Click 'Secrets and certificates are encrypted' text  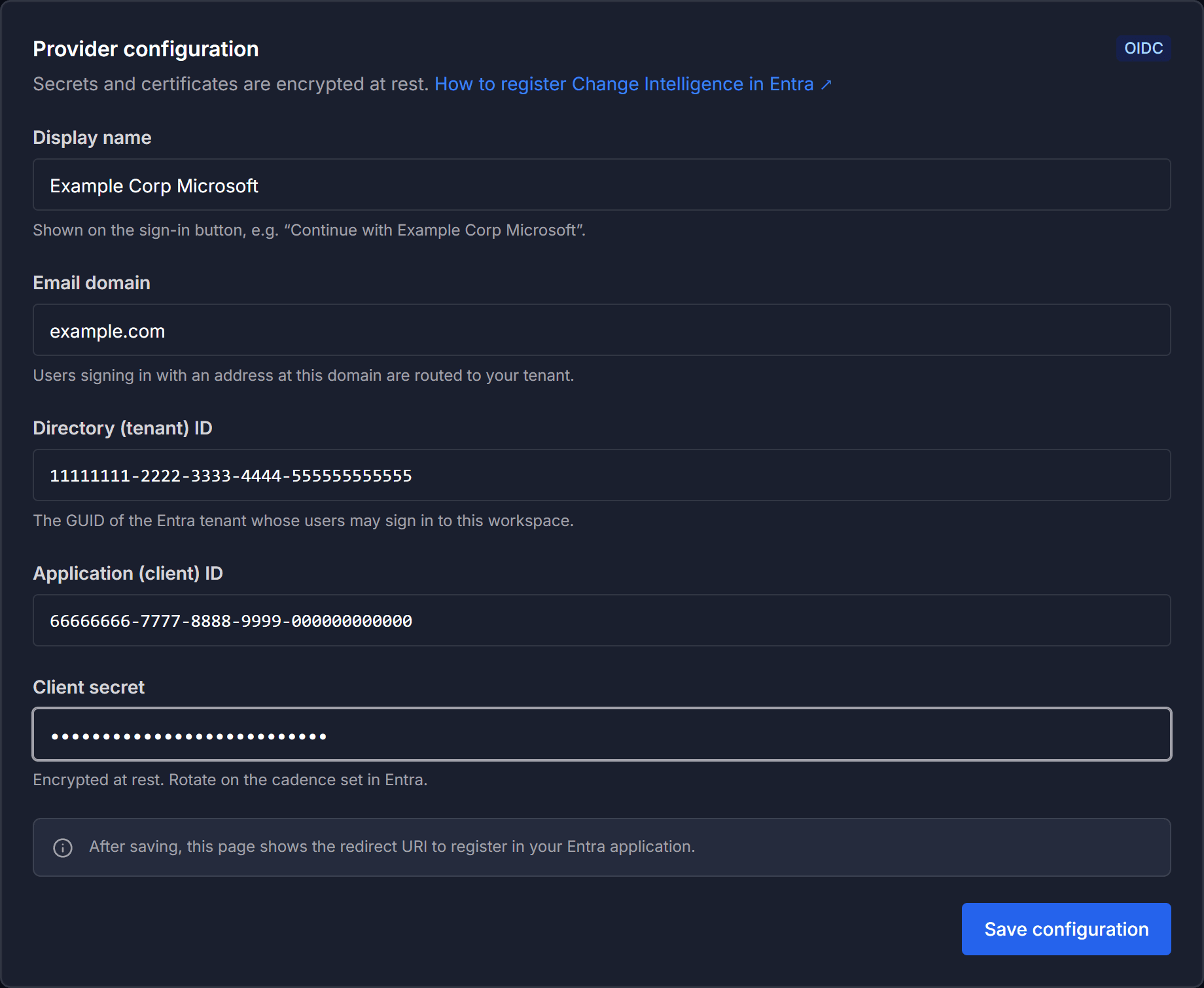click(231, 84)
